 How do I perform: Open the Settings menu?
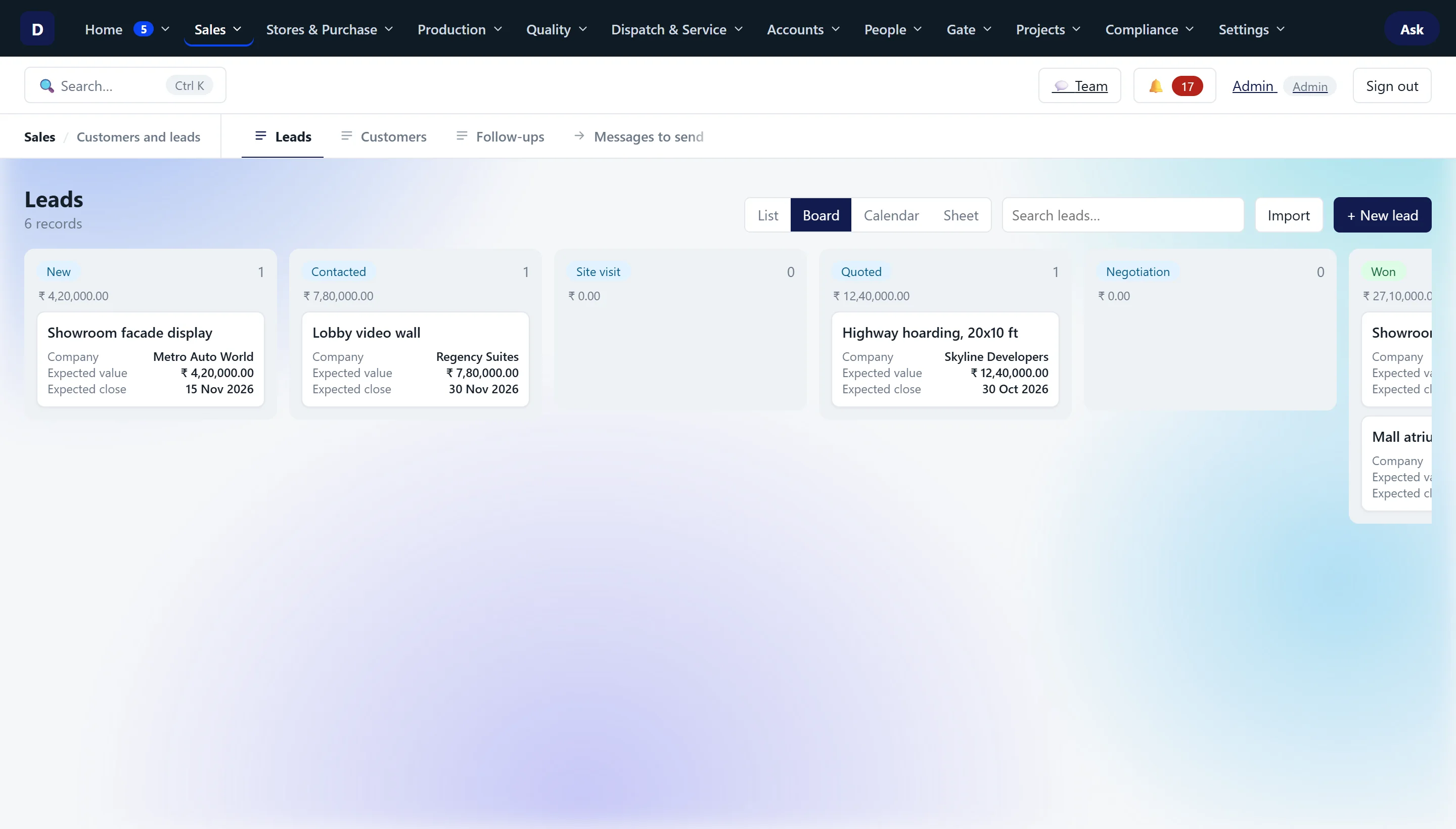(1251, 29)
